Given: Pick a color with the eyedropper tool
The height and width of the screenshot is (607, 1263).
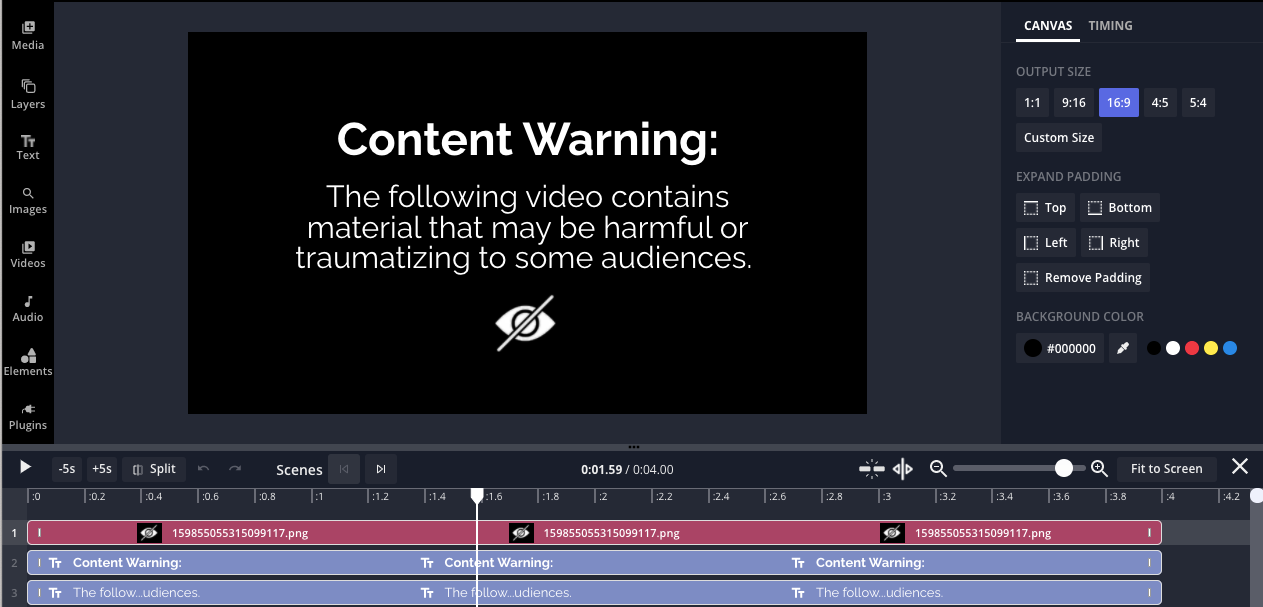Looking at the screenshot, I should (x=1123, y=348).
